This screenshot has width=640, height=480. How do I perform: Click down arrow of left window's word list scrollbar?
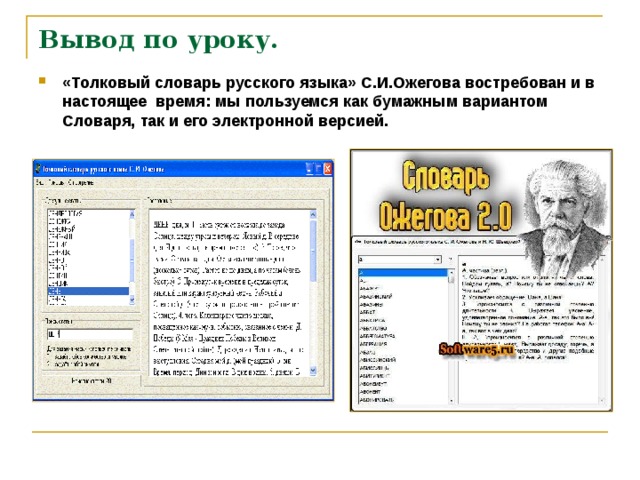[132, 300]
